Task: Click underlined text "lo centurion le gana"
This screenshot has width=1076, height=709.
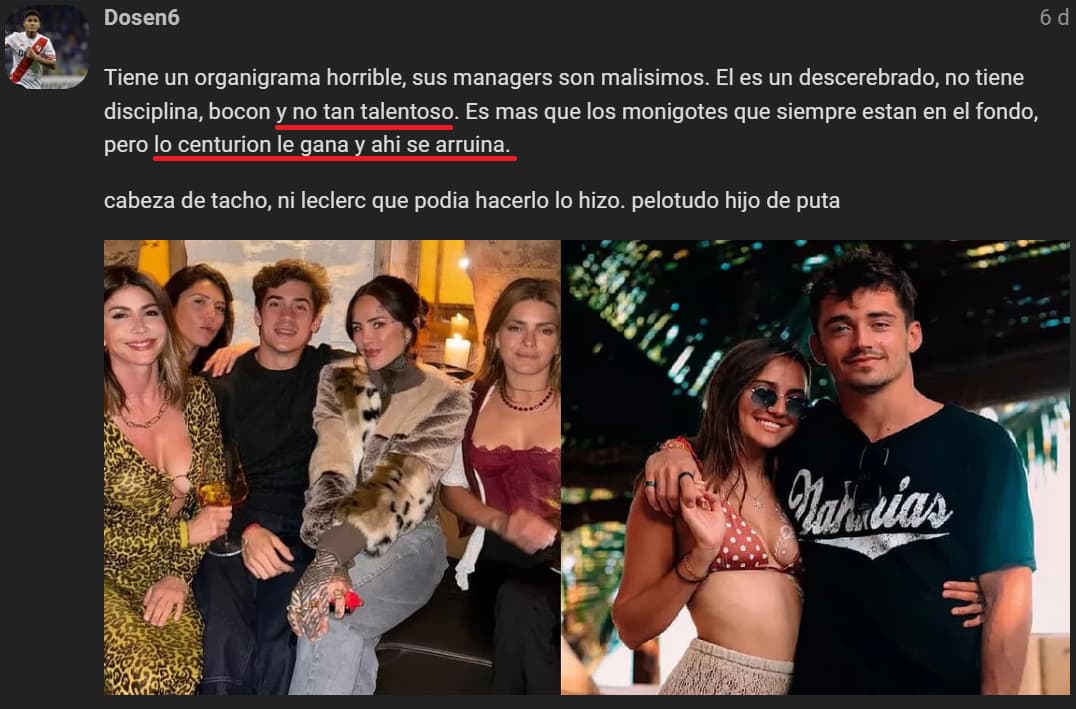Action: (251, 146)
